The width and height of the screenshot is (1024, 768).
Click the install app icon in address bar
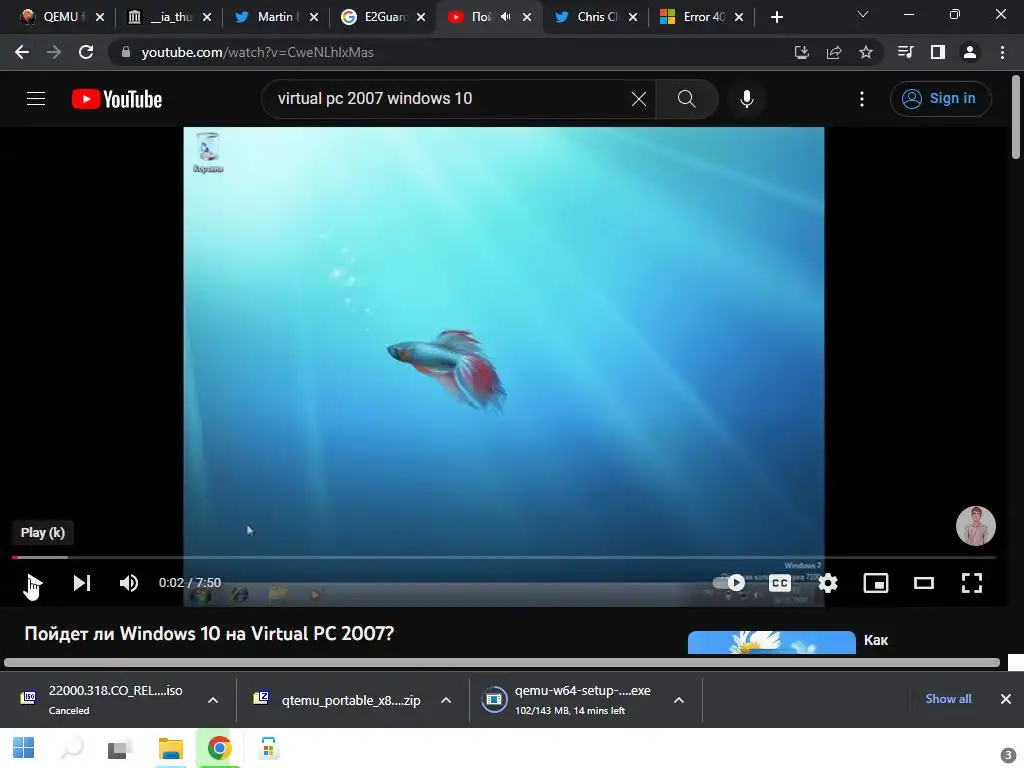click(x=801, y=52)
